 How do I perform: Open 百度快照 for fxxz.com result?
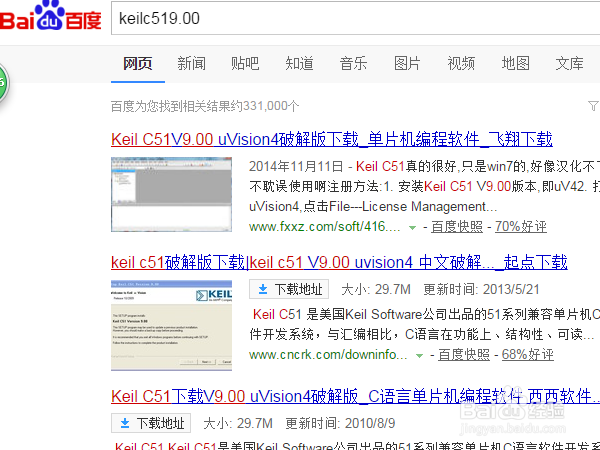(457, 227)
